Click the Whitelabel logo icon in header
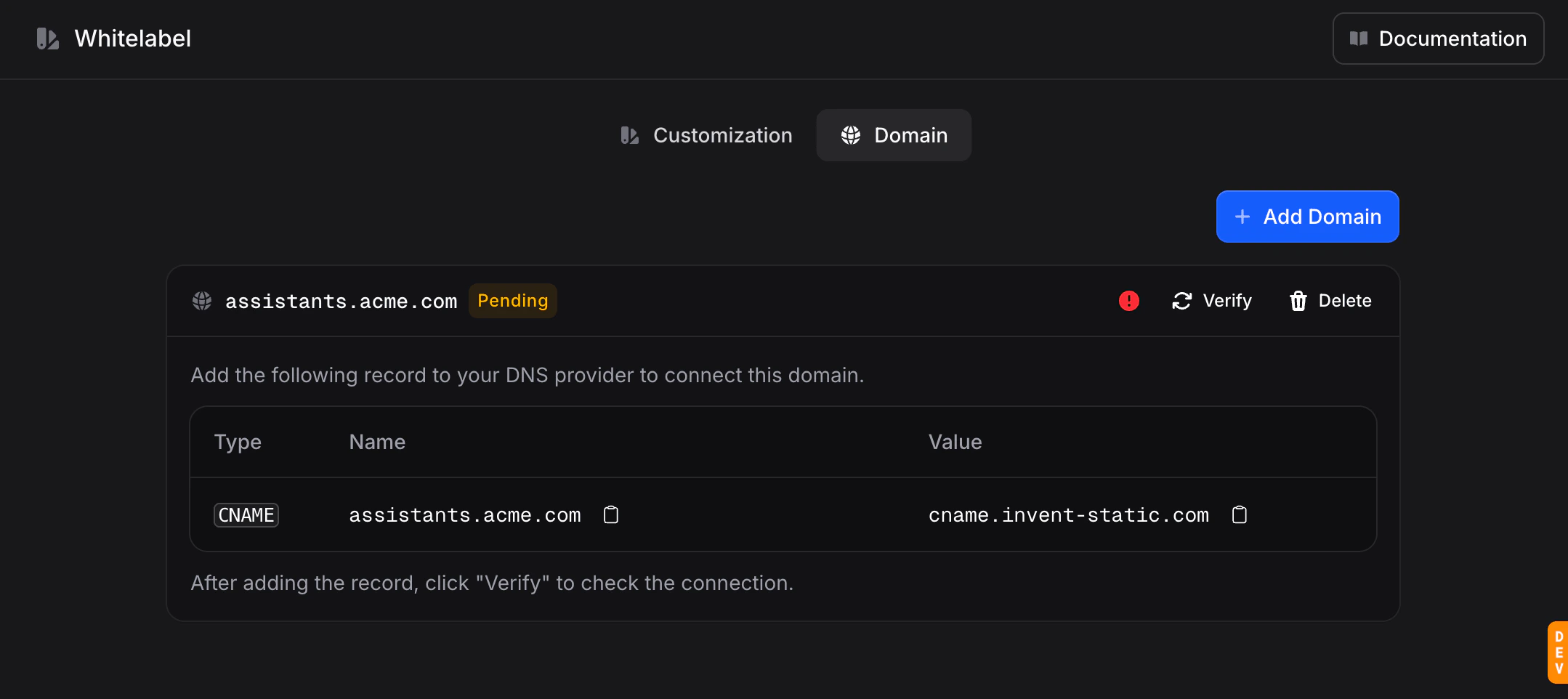Image resolution: width=1568 pixels, height=699 pixels. pyautogui.click(x=47, y=39)
